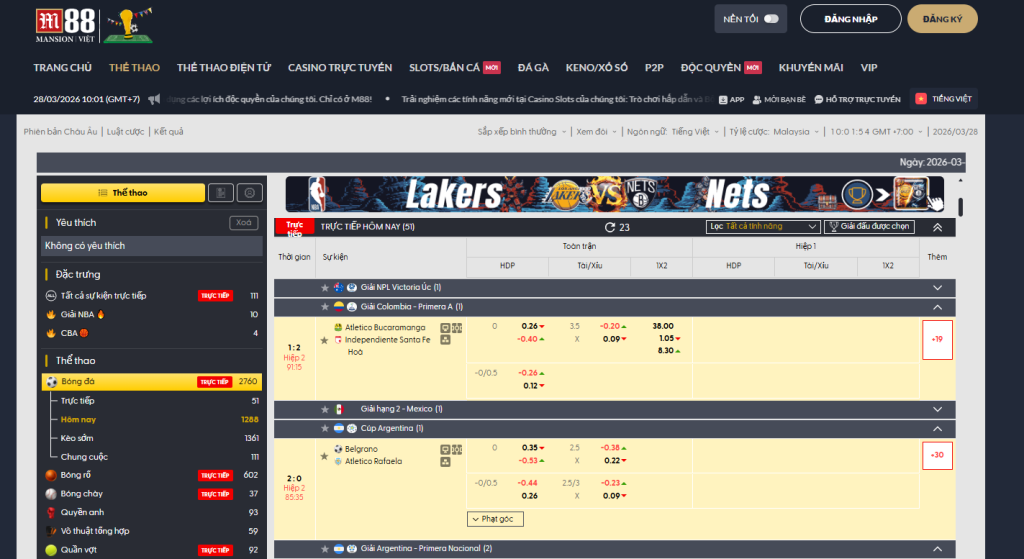Viewport: 1024px width, 559px height.
Task: Open Hỗ trợ trực tuyến live chat
Action: (x=857, y=99)
